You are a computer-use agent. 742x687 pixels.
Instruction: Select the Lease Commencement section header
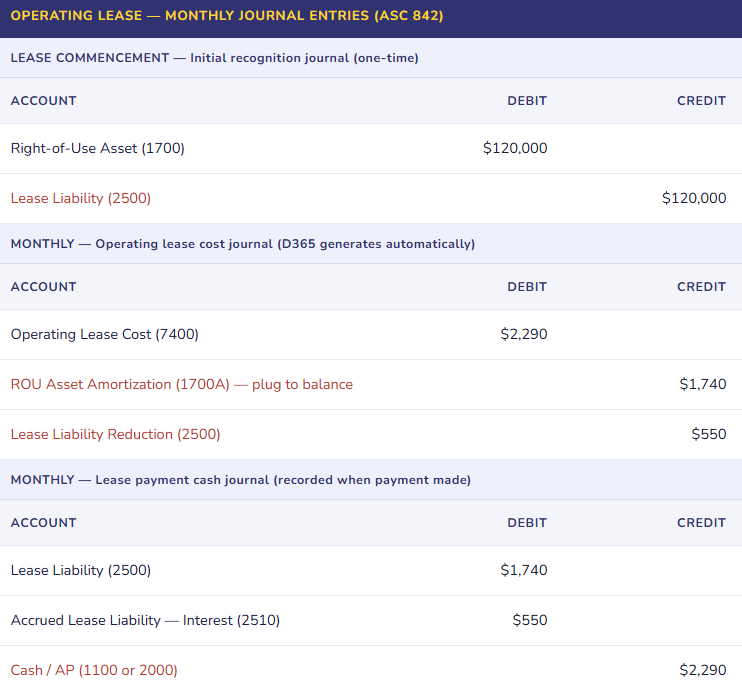[x=214, y=58]
